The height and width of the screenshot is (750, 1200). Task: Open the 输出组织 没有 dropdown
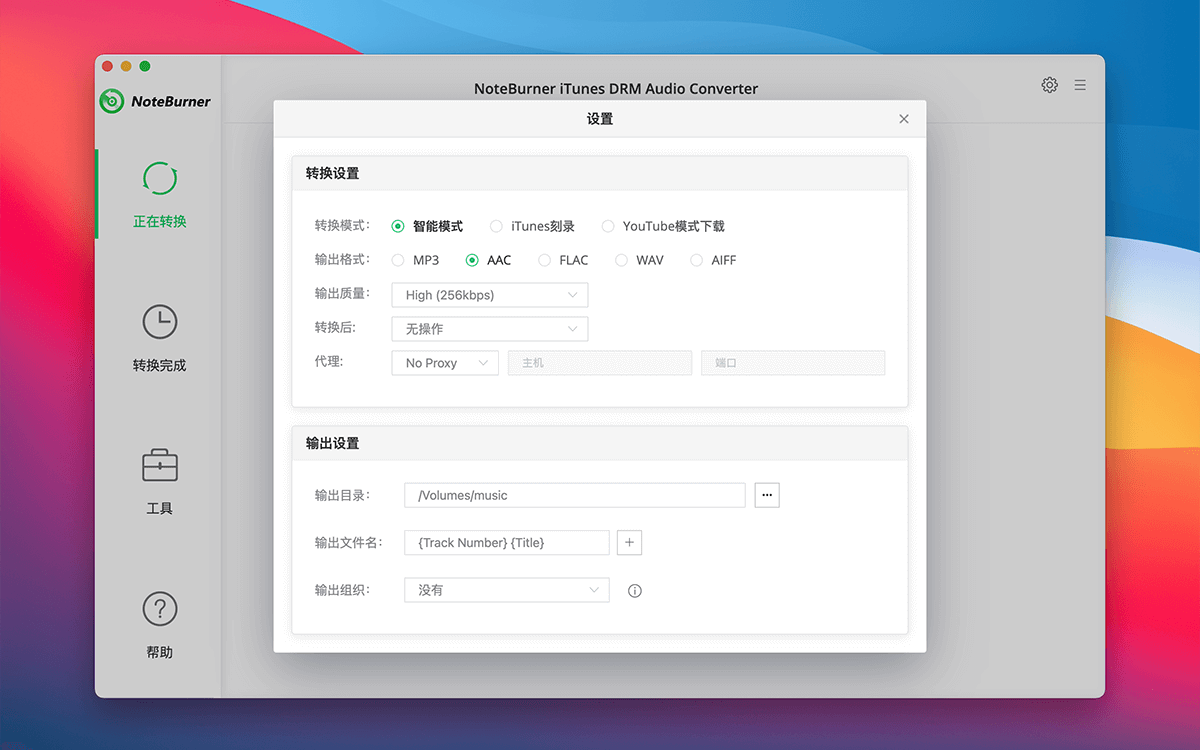click(x=507, y=590)
